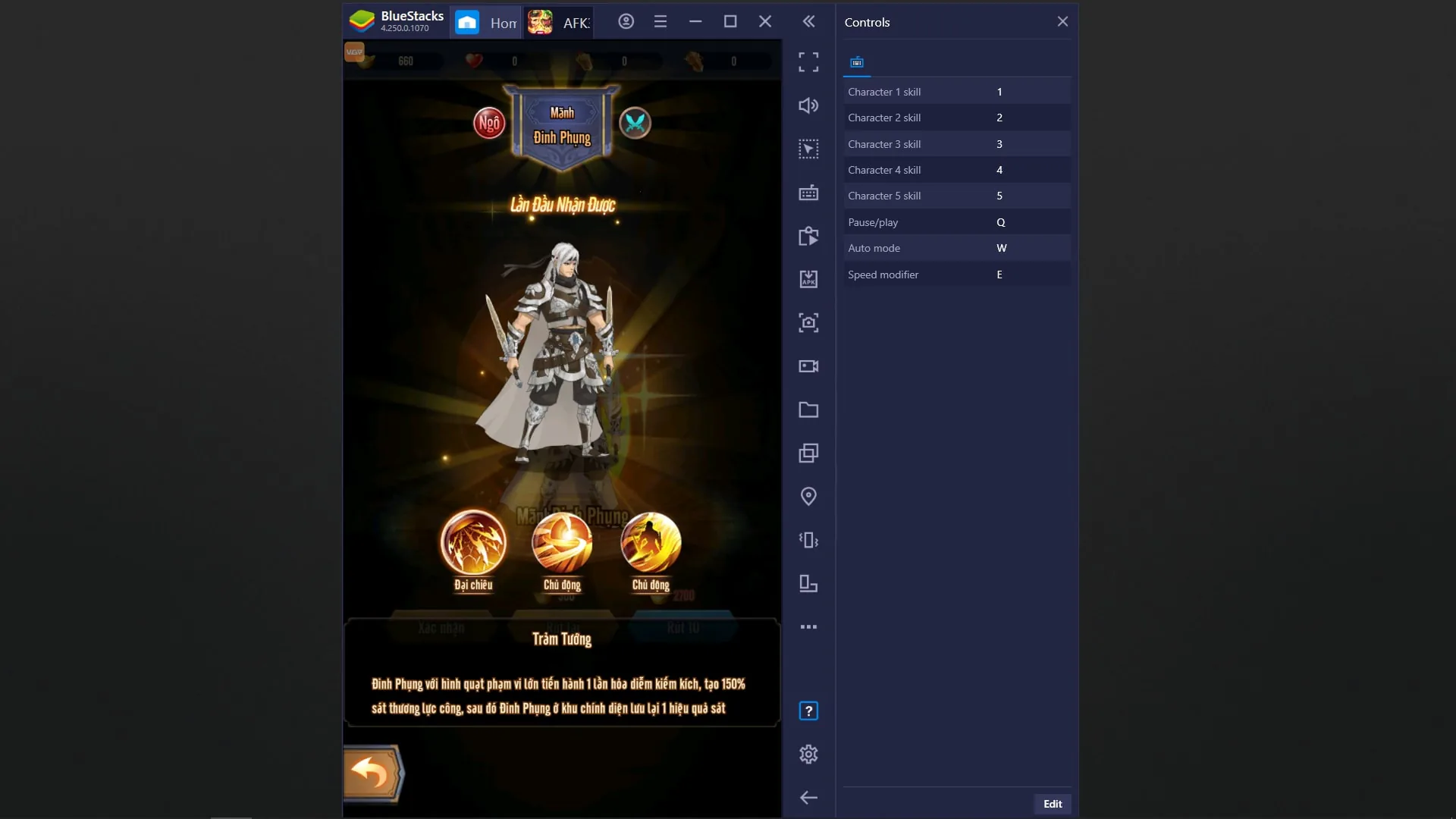Image resolution: width=1456 pixels, height=819 pixels.
Task: Click the shake device icon
Action: coord(808,540)
